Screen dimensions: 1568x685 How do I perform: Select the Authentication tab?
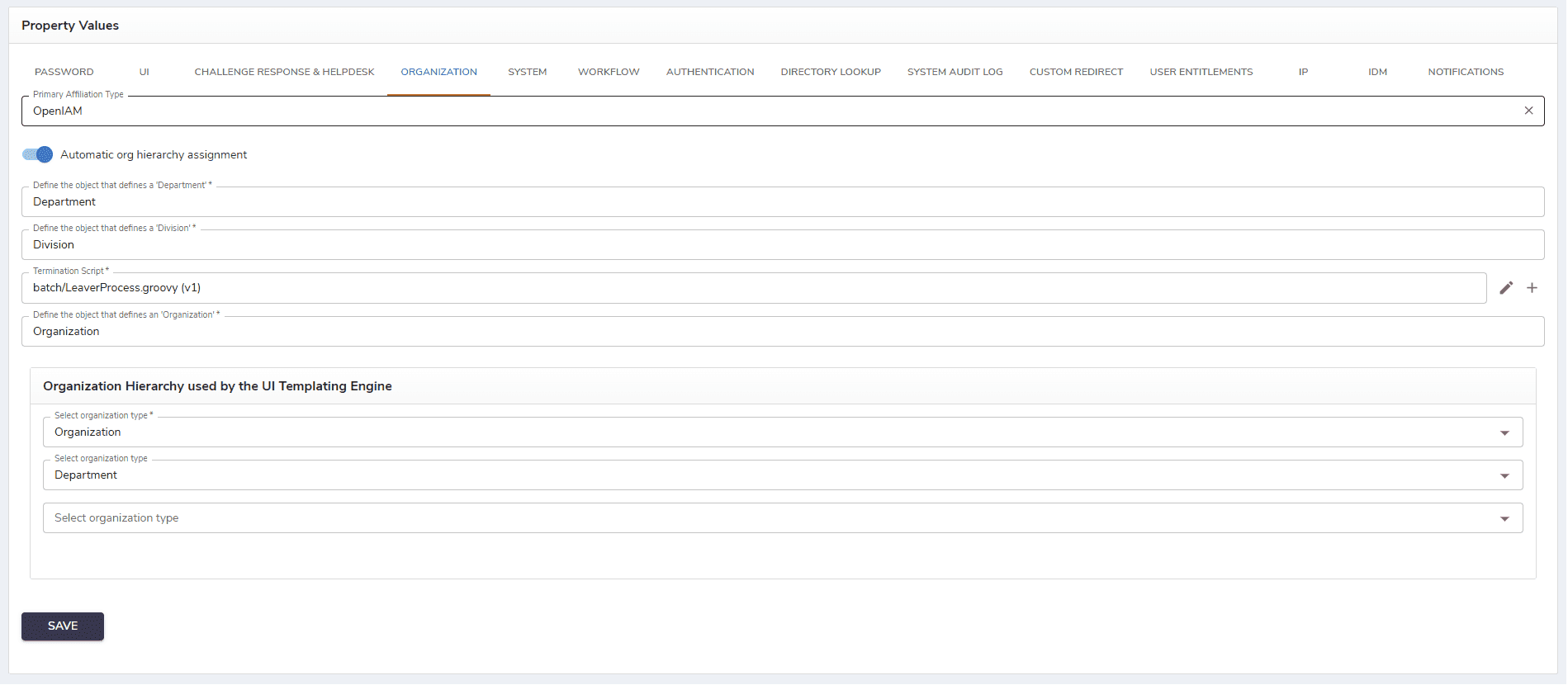(x=710, y=72)
